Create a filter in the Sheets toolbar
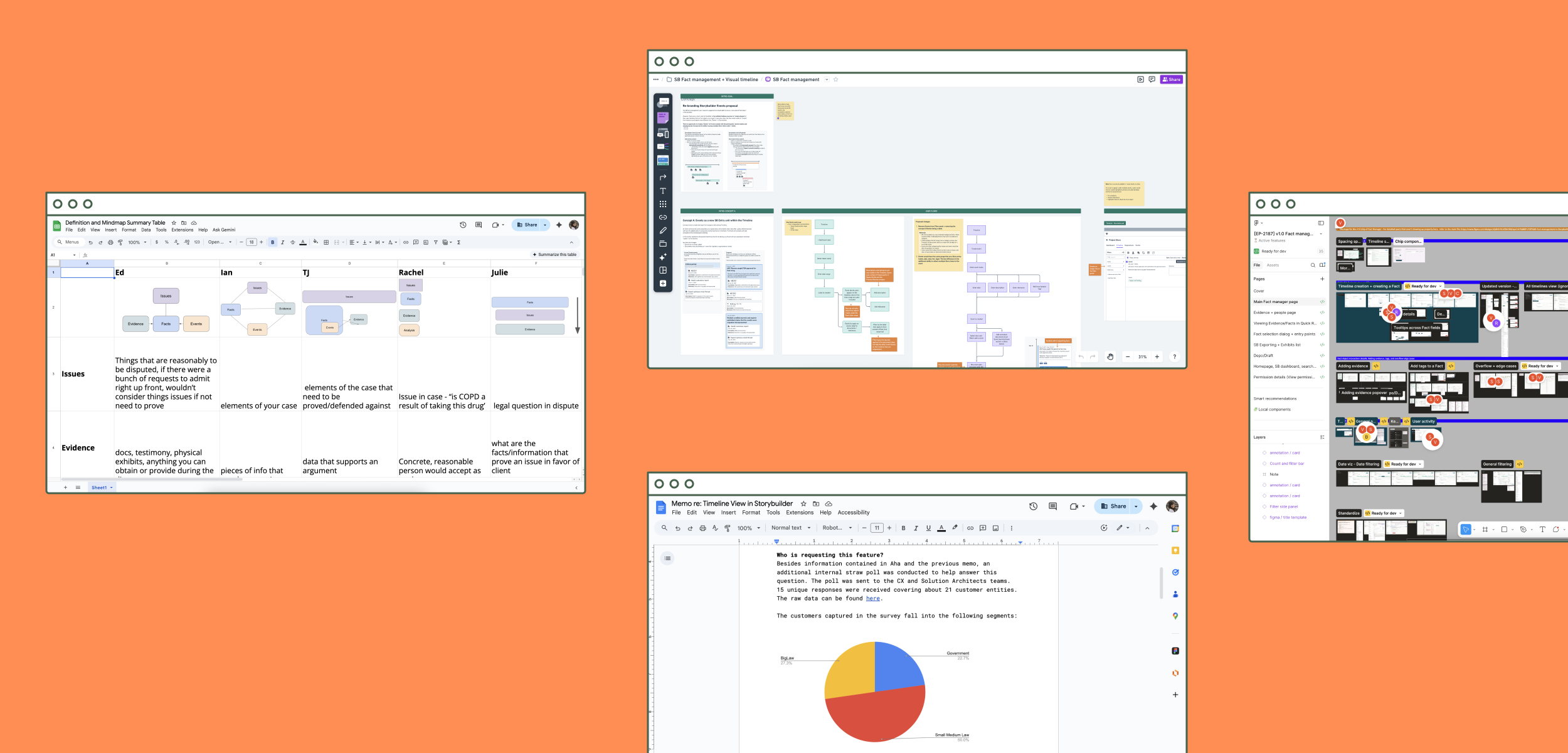This screenshot has height=753, width=1568. pyautogui.click(x=435, y=242)
